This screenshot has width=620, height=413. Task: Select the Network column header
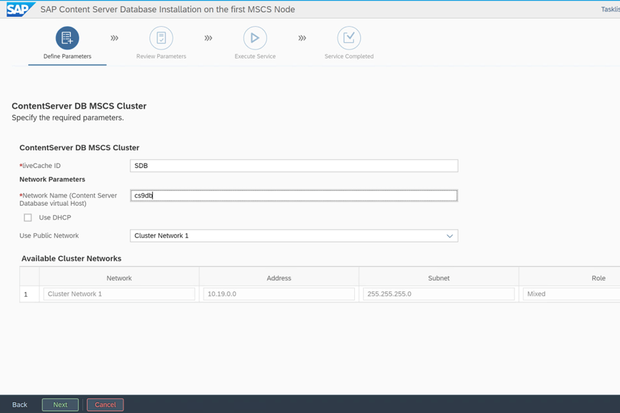(119, 278)
